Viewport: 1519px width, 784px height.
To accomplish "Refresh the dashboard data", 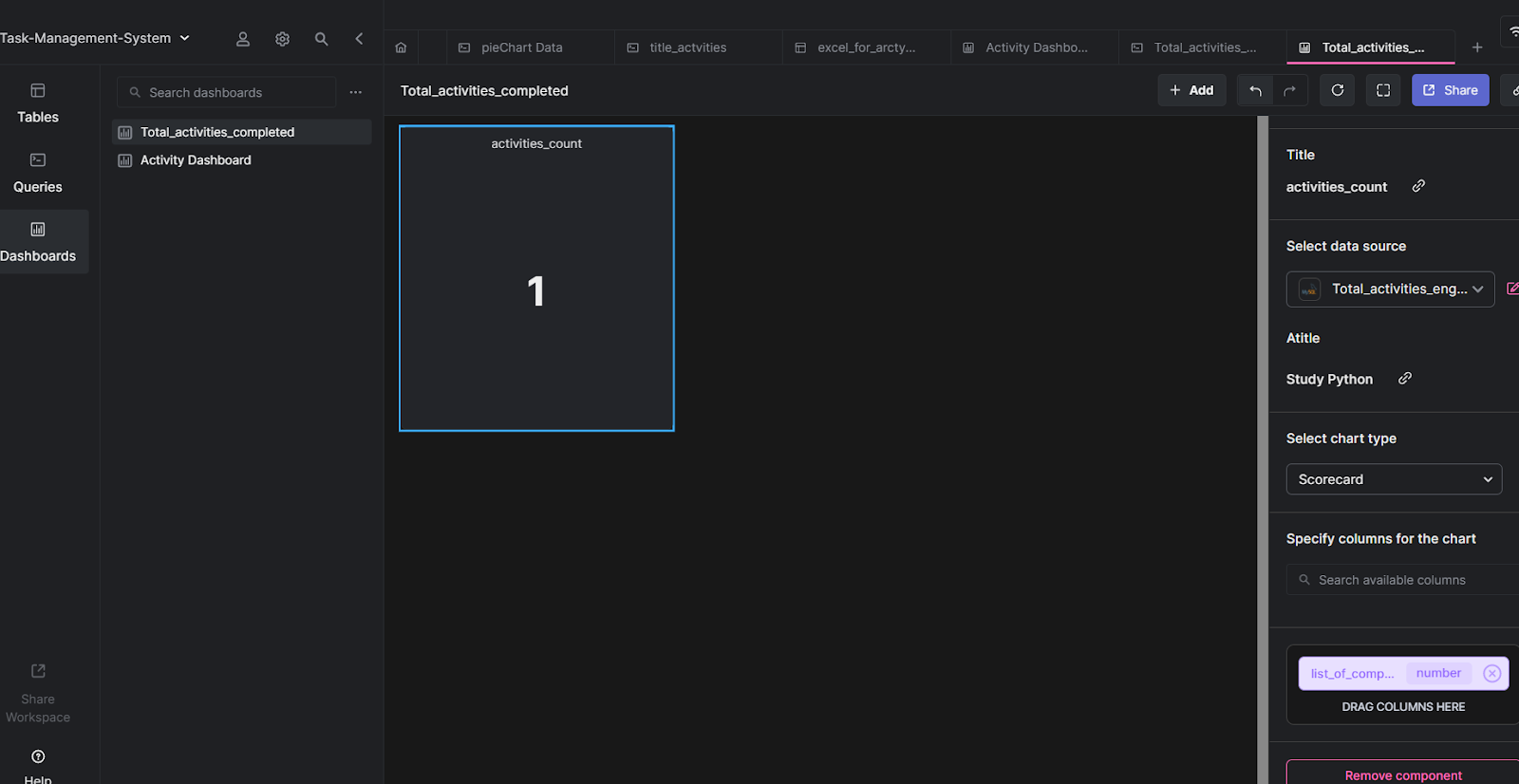I will tap(1338, 90).
